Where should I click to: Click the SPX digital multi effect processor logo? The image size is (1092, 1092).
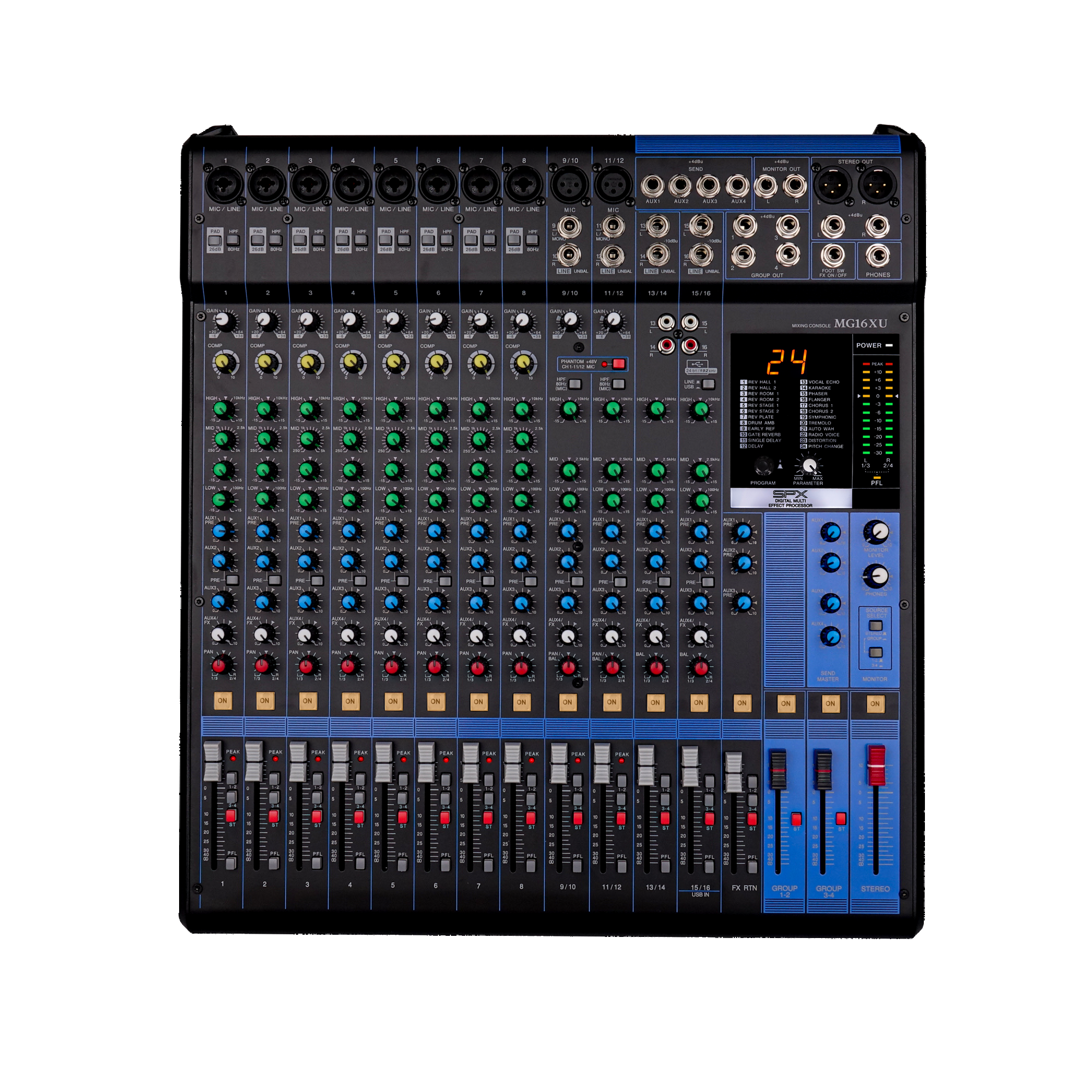click(x=790, y=498)
